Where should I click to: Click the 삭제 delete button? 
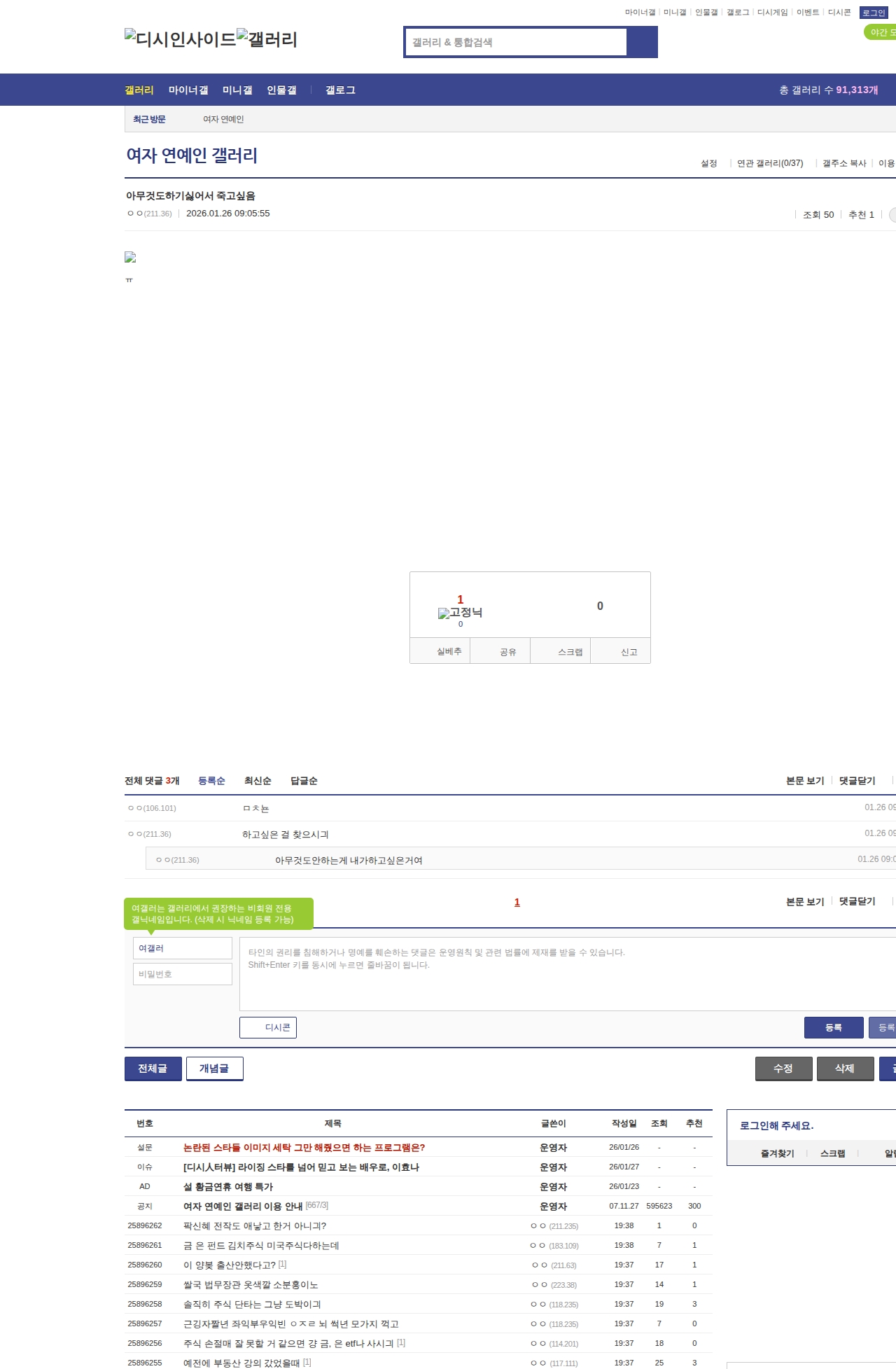click(x=846, y=1069)
